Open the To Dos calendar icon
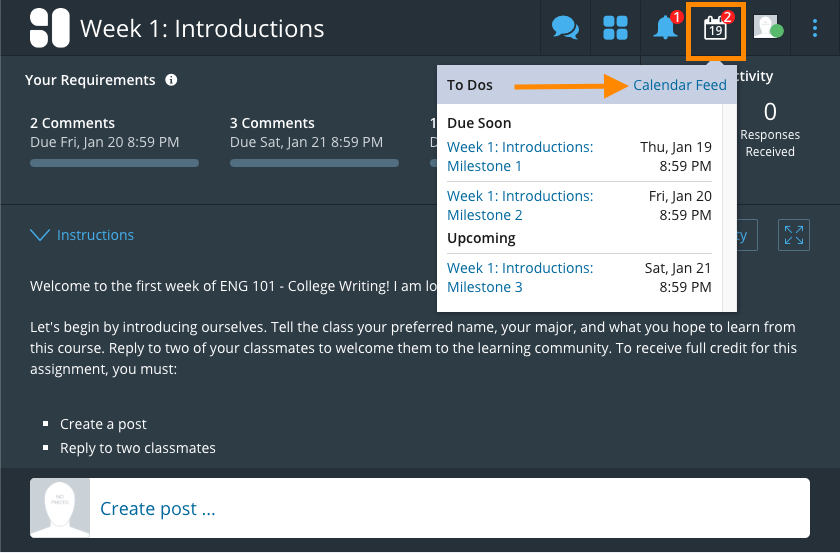This screenshot has width=840, height=553. (715, 29)
